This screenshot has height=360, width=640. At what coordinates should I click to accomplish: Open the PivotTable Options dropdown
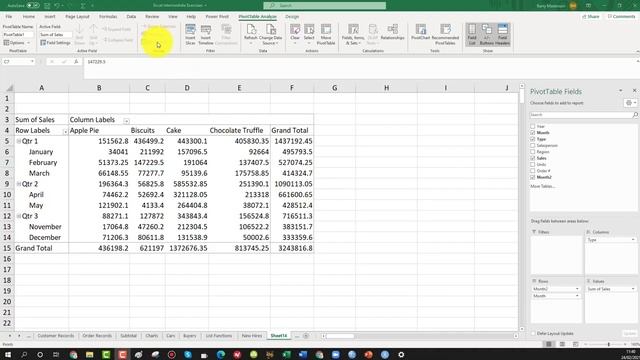(x=17, y=42)
